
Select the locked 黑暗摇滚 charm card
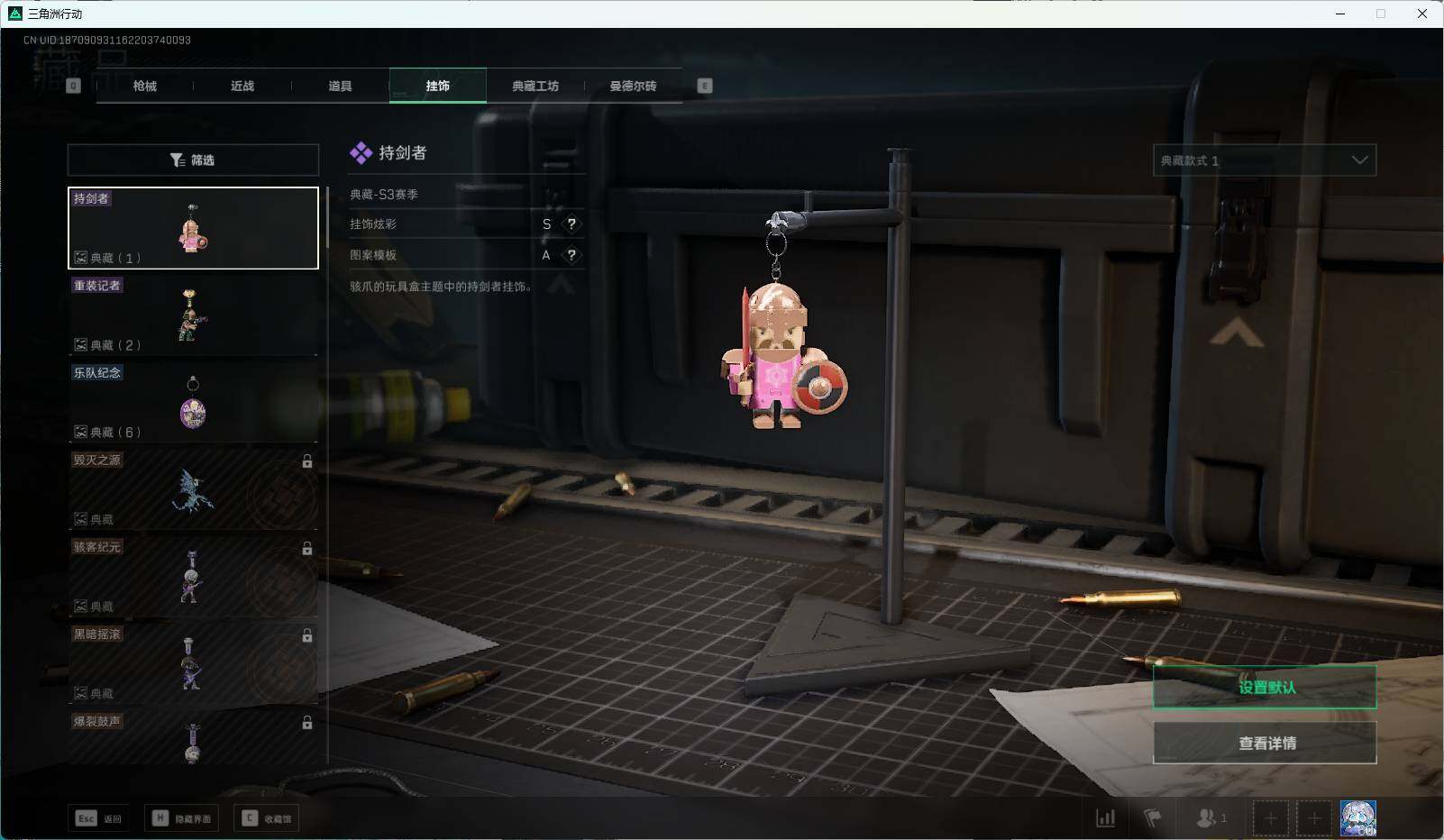tap(193, 663)
